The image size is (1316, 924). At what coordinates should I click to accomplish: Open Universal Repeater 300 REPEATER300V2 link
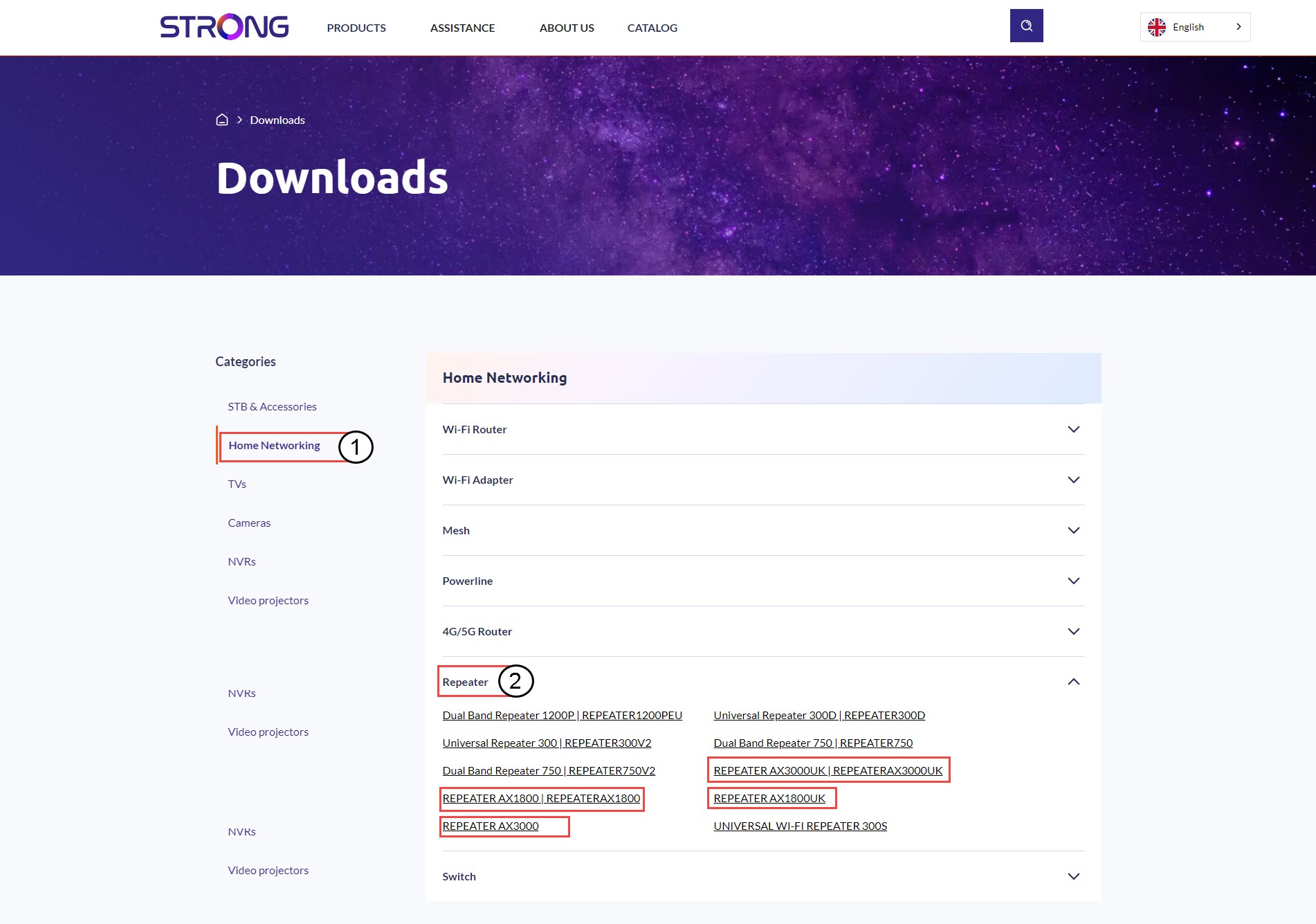547,743
